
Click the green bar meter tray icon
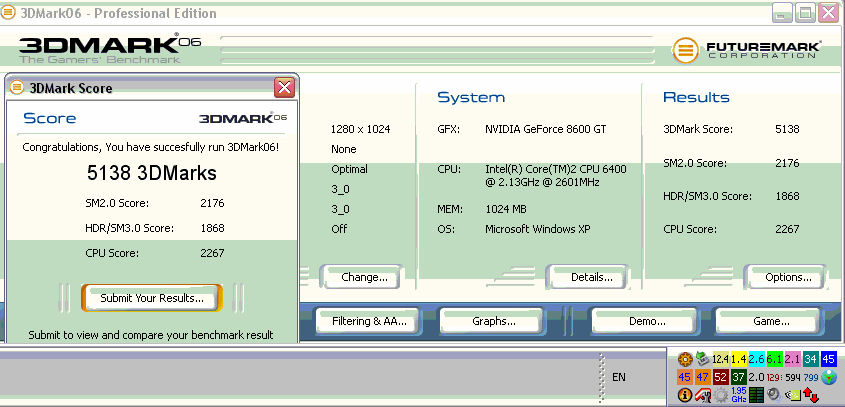(x=756, y=395)
